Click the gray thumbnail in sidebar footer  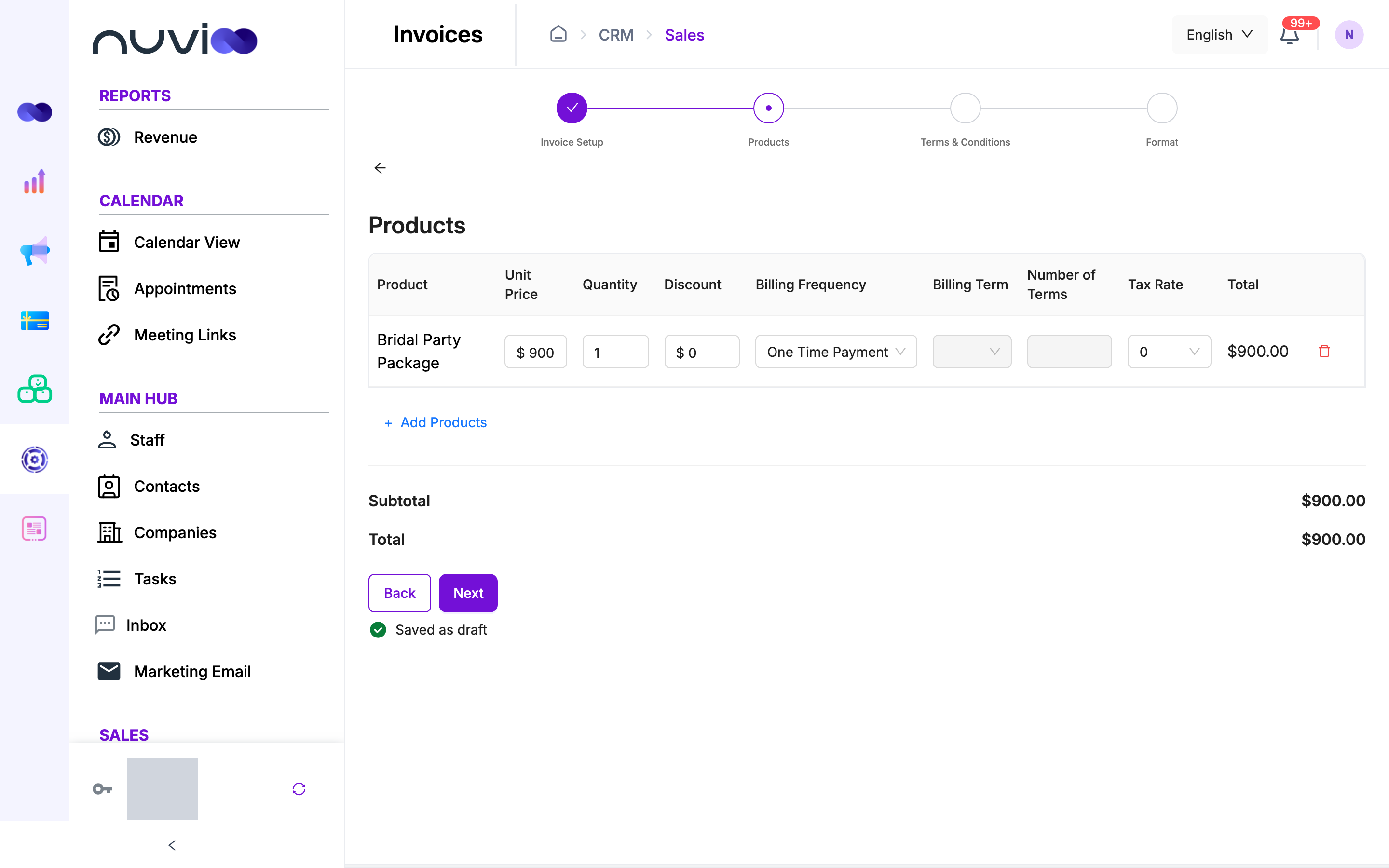coord(163,788)
